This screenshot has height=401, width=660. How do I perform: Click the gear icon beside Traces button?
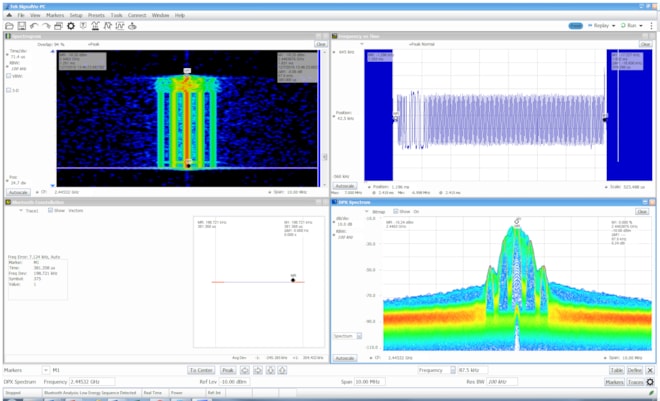point(650,382)
